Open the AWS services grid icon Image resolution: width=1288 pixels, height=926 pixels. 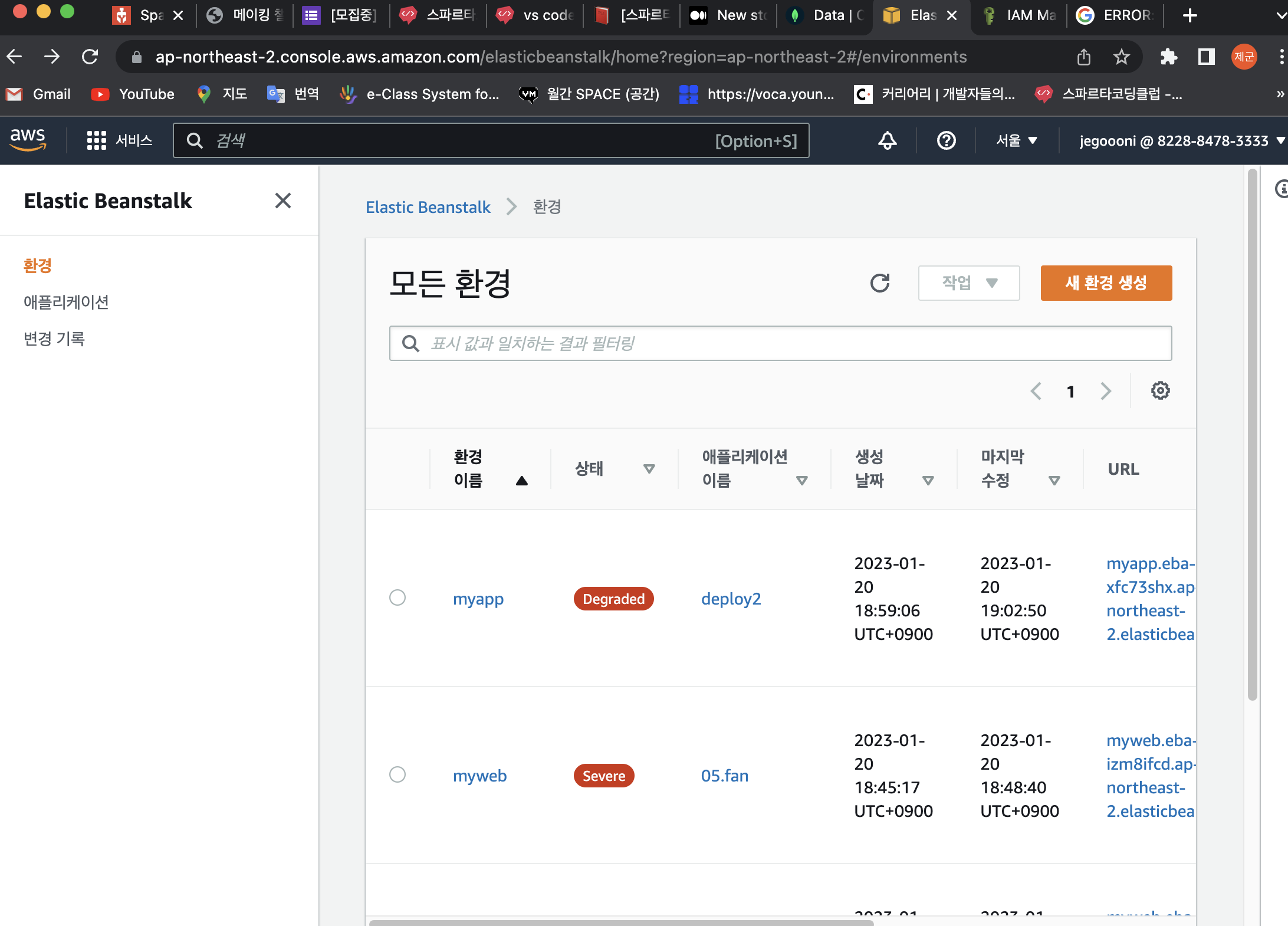pos(96,140)
